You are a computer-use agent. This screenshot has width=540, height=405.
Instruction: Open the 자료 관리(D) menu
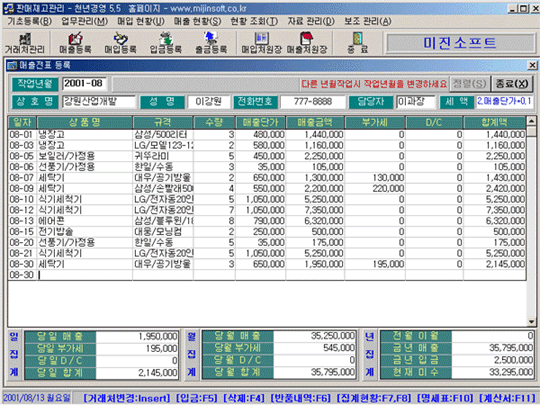click(311, 21)
